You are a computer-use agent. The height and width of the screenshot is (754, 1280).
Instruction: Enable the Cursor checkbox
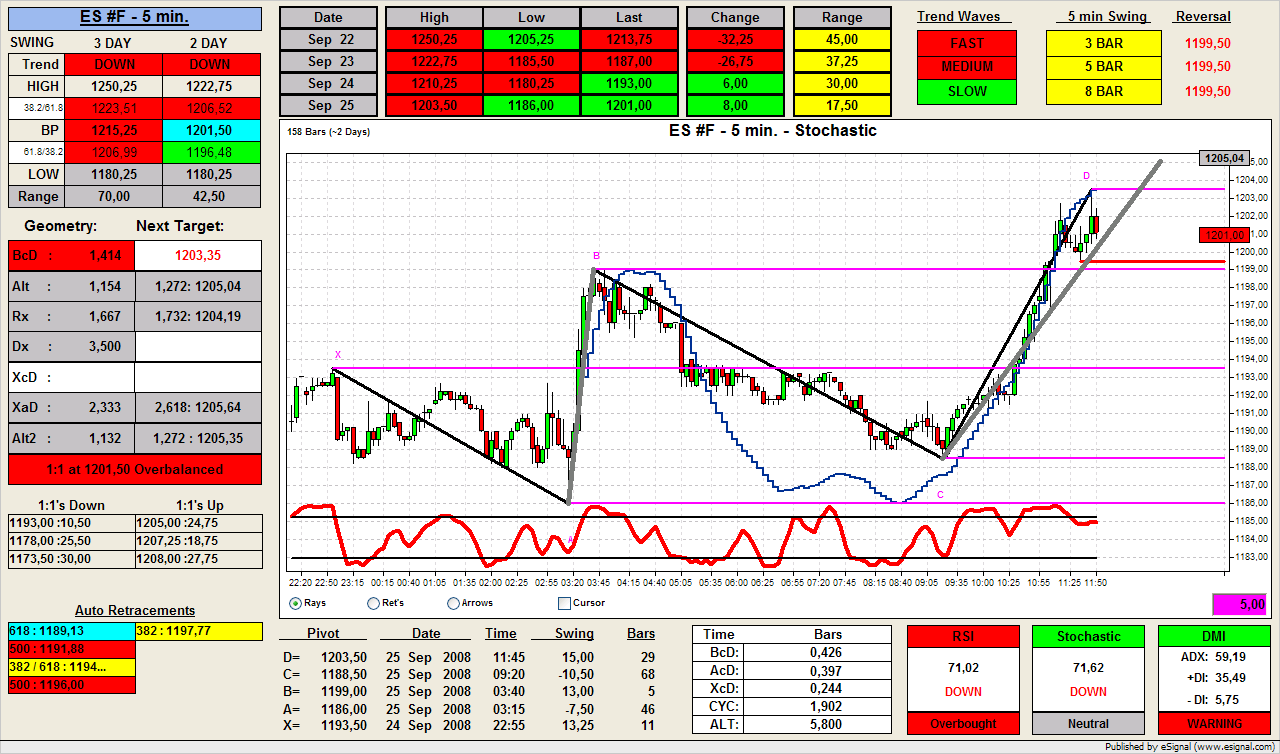pyautogui.click(x=564, y=603)
